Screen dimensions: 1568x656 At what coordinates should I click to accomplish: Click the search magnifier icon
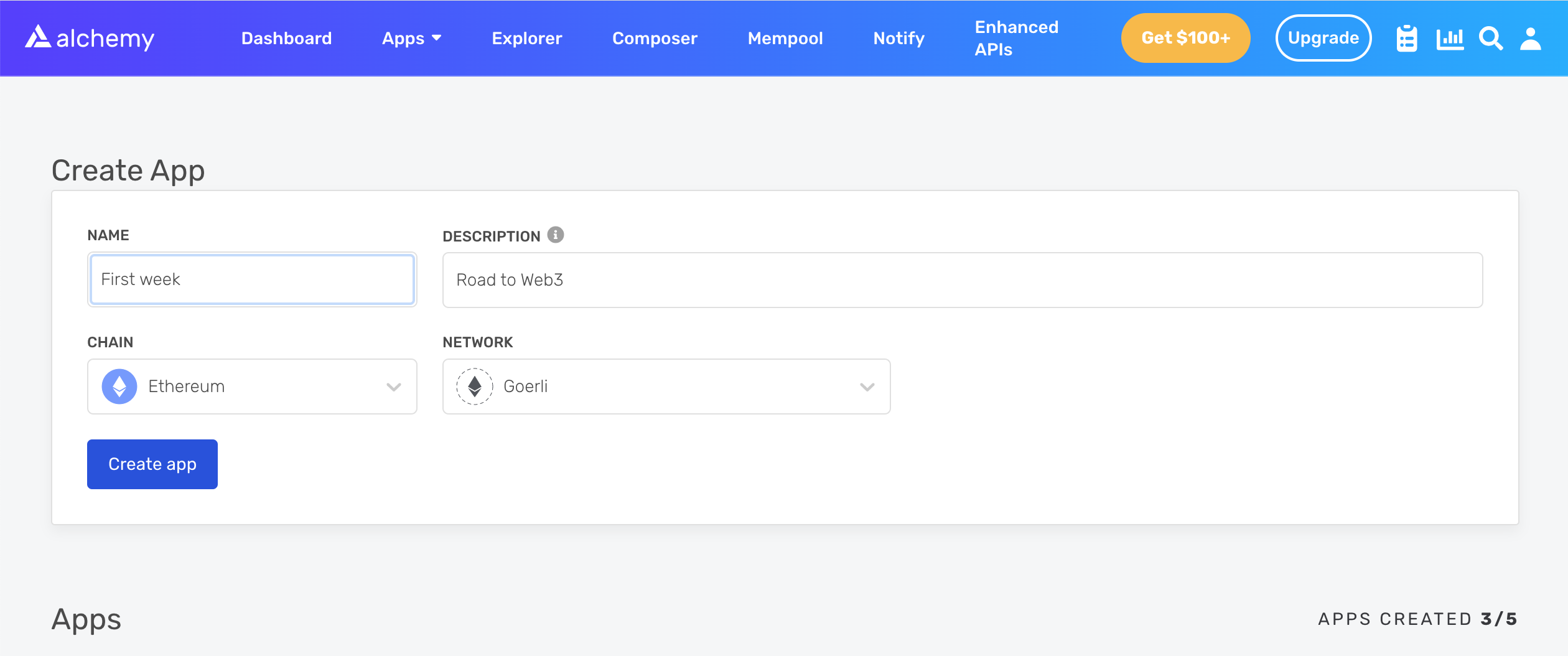tap(1491, 39)
